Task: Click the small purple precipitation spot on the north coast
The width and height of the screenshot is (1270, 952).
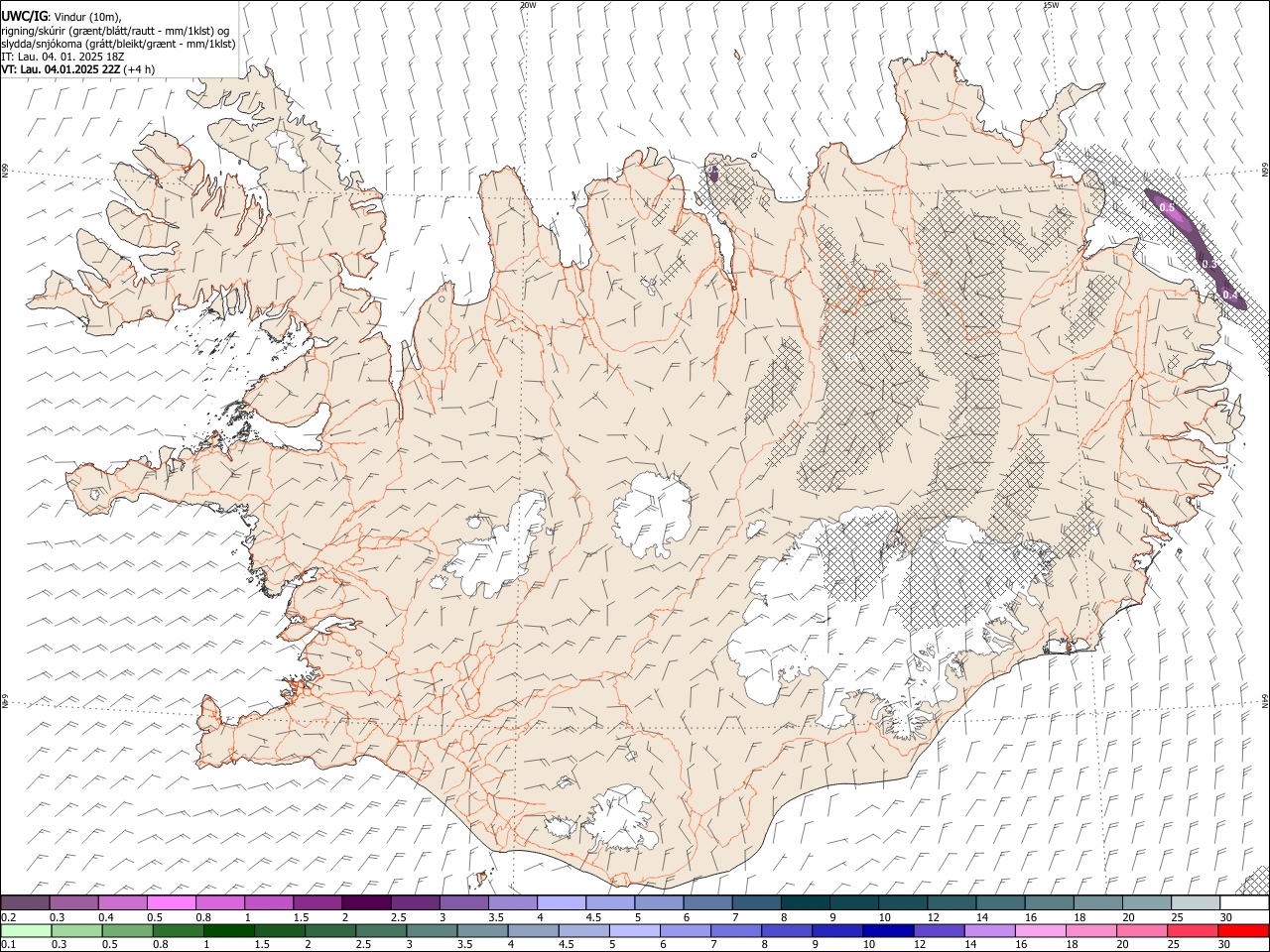Action: [x=712, y=175]
